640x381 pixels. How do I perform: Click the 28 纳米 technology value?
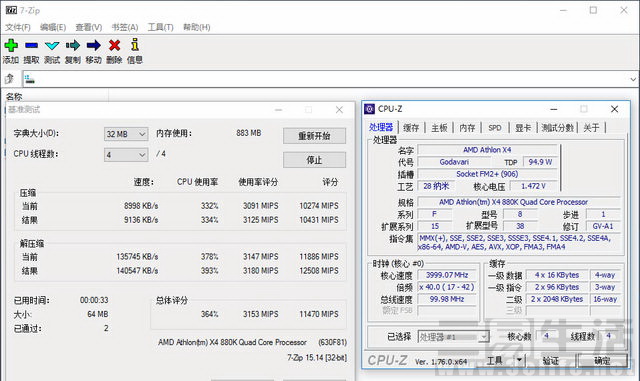[436, 186]
